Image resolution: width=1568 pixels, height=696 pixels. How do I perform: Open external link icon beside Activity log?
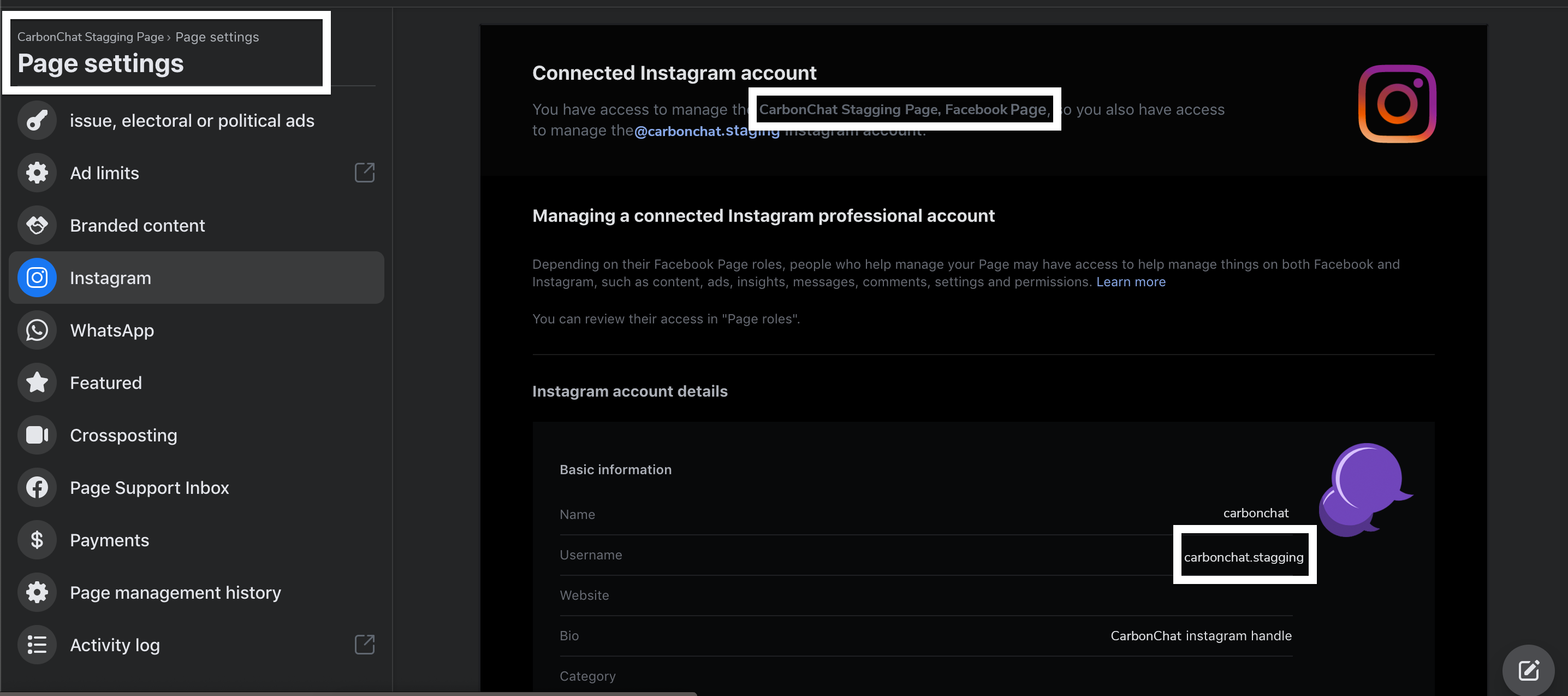pos(364,644)
